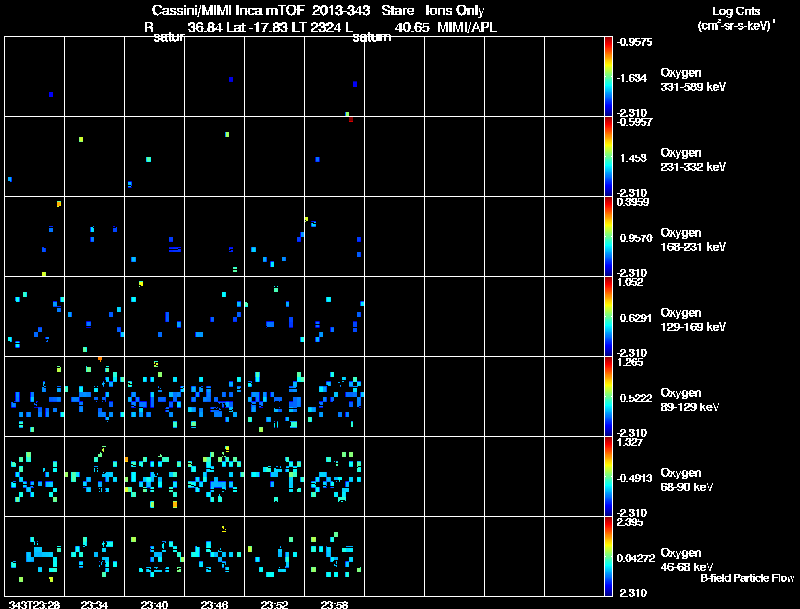Click the 23:58 time axis label
Viewport: 800px width, 609px height.
tap(334, 604)
